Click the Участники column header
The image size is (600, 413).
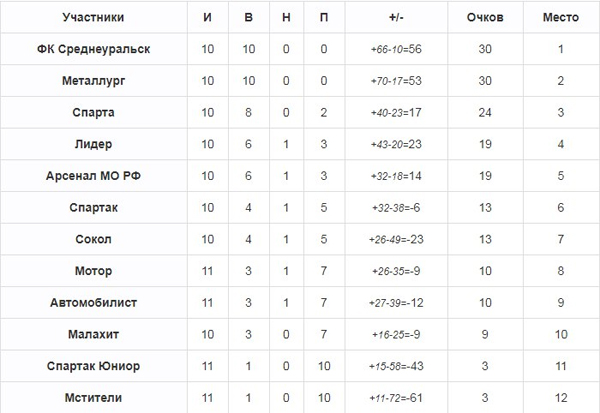(x=93, y=17)
